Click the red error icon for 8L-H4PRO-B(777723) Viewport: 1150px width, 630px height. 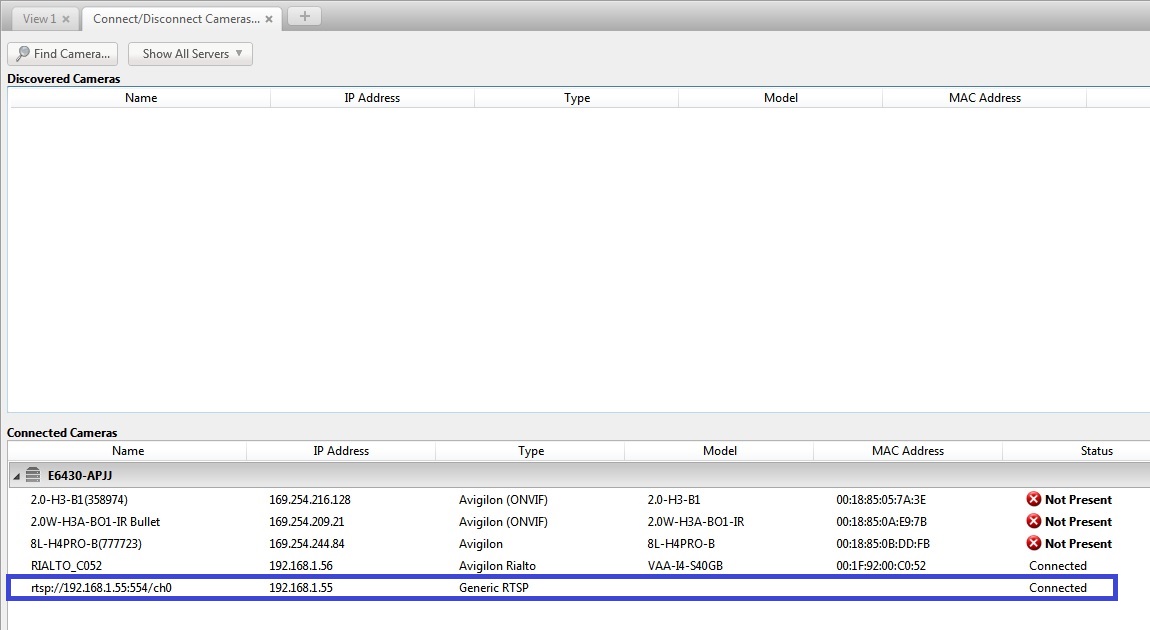[x=1034, y=543]
